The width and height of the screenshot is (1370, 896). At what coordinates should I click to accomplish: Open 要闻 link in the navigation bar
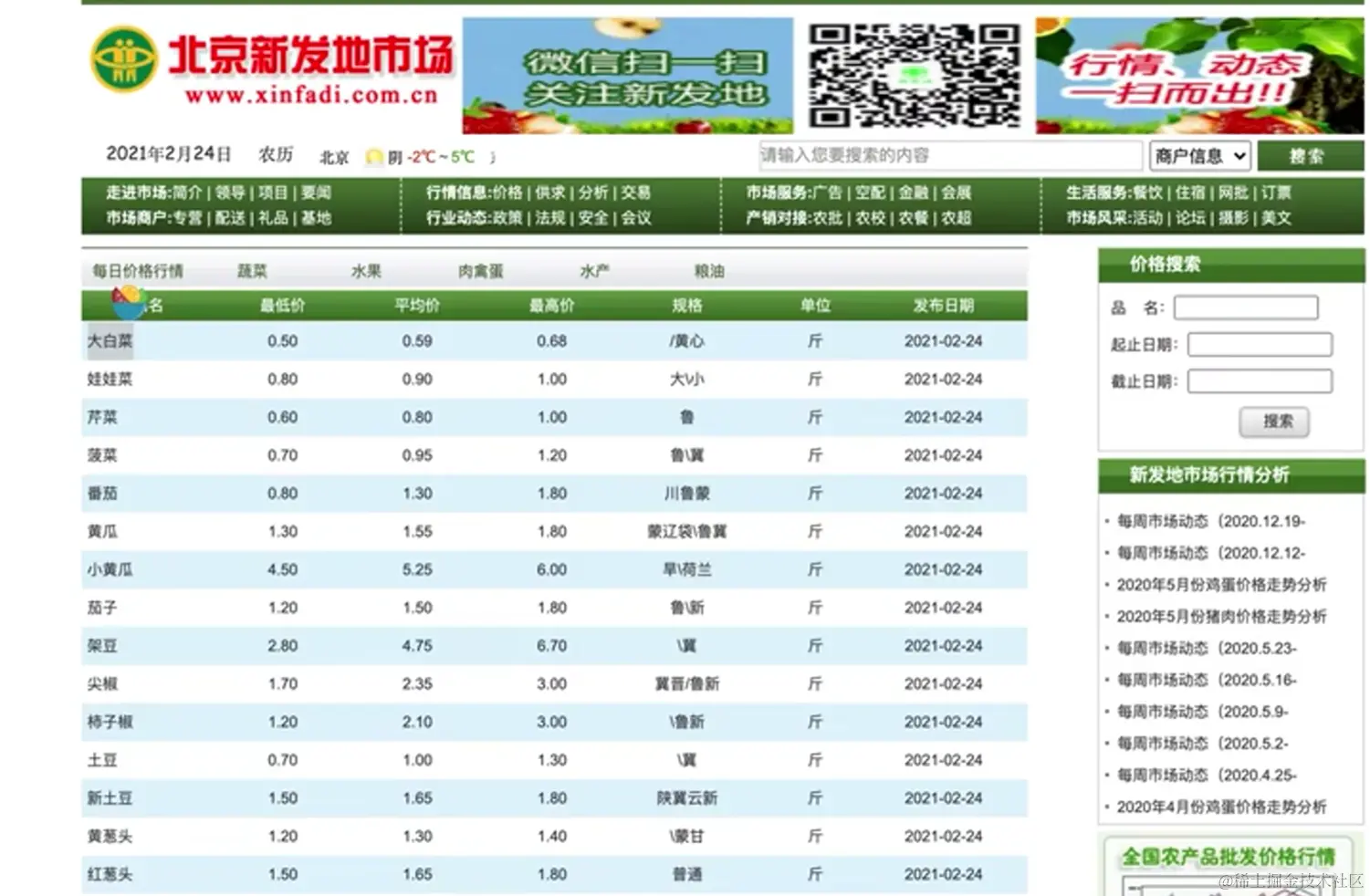[x=316, y=193]
